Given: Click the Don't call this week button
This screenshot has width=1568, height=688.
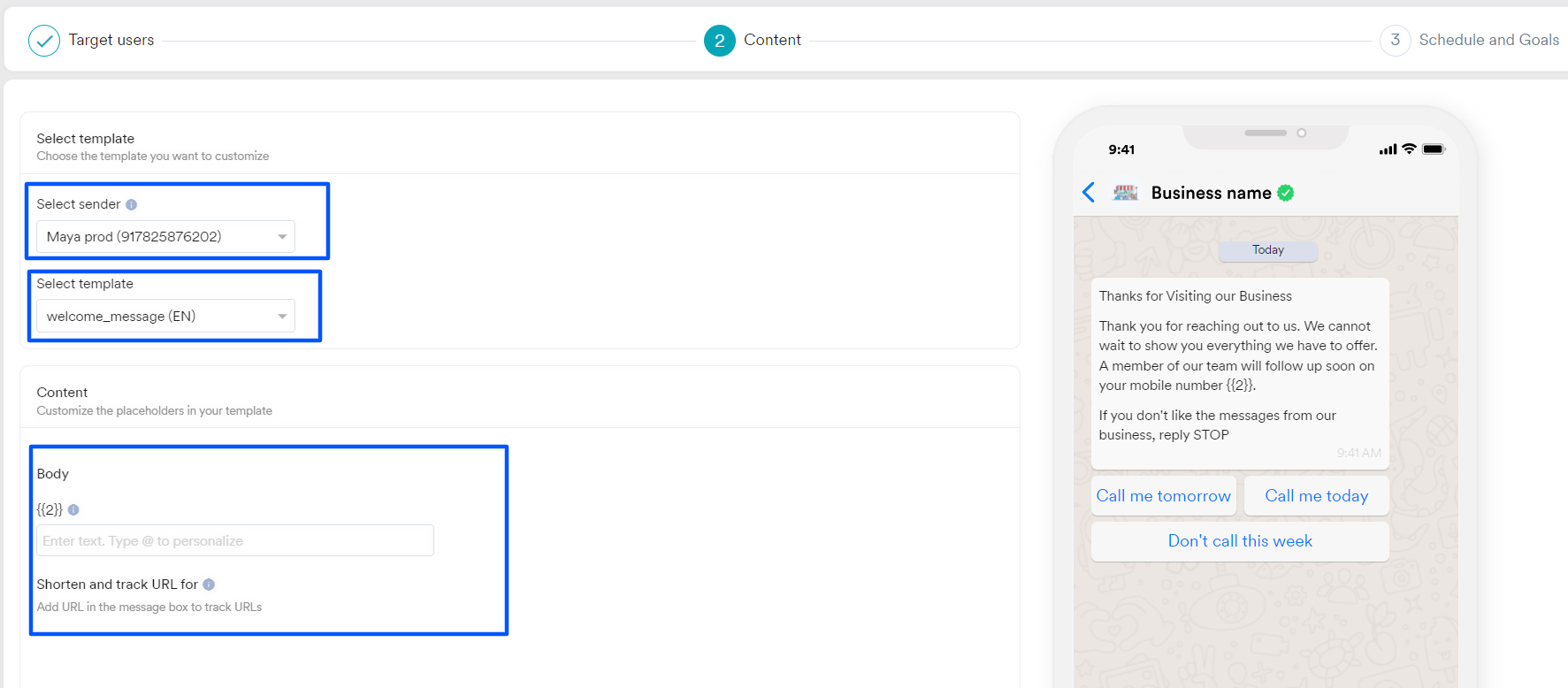Looking at the screenshot, I should (x=1240, y=541).
